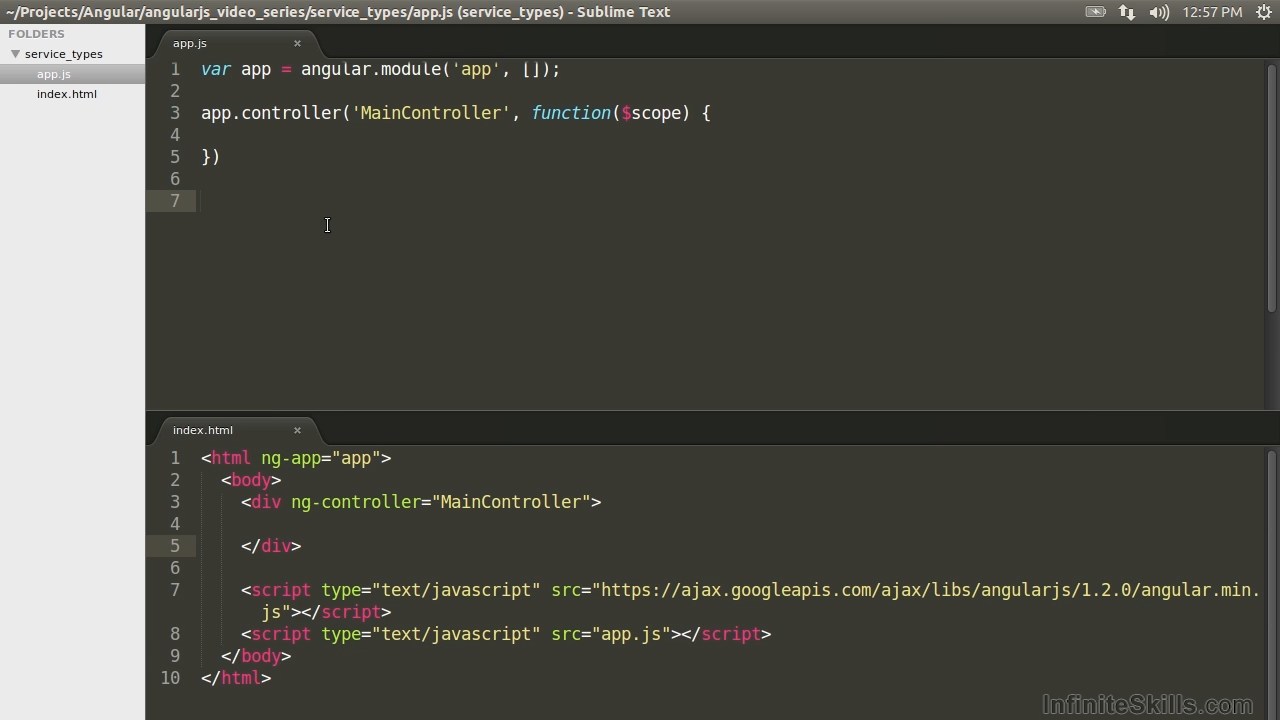Click line number 10 in index.html gutter
Image resolution: width=1280 pixels, height=720 pixels.
coord(171,678)
